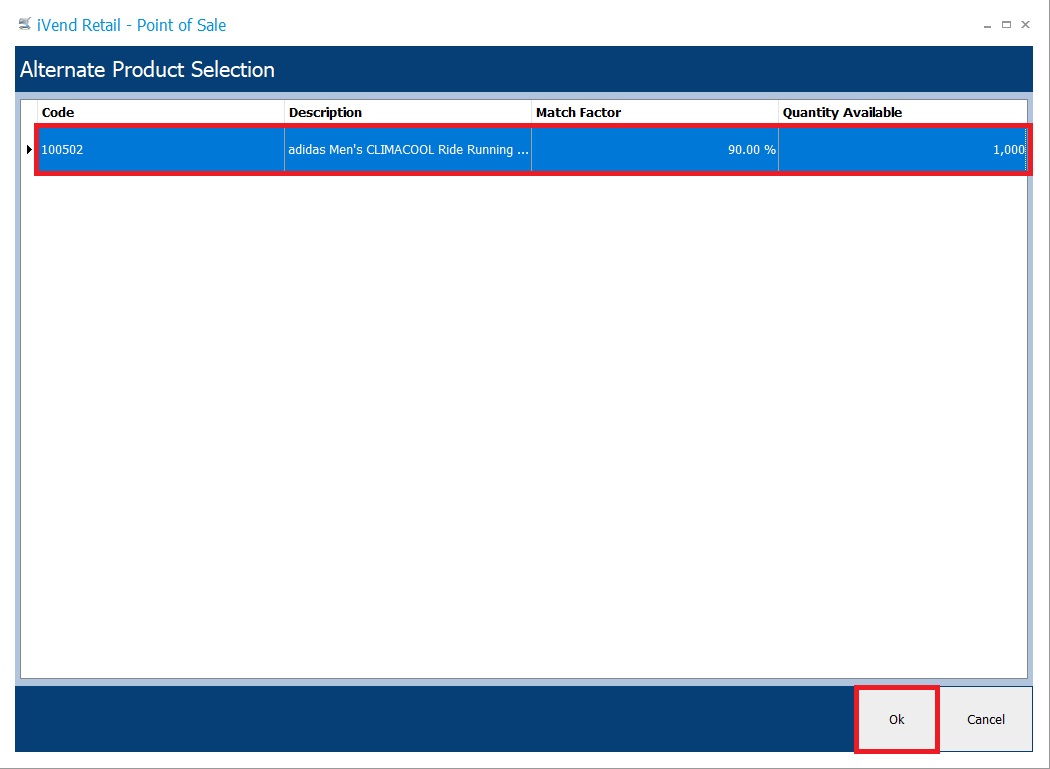Confirm the selection with the Ok button
The image size is (1050, 769).
tap(896, 719)
